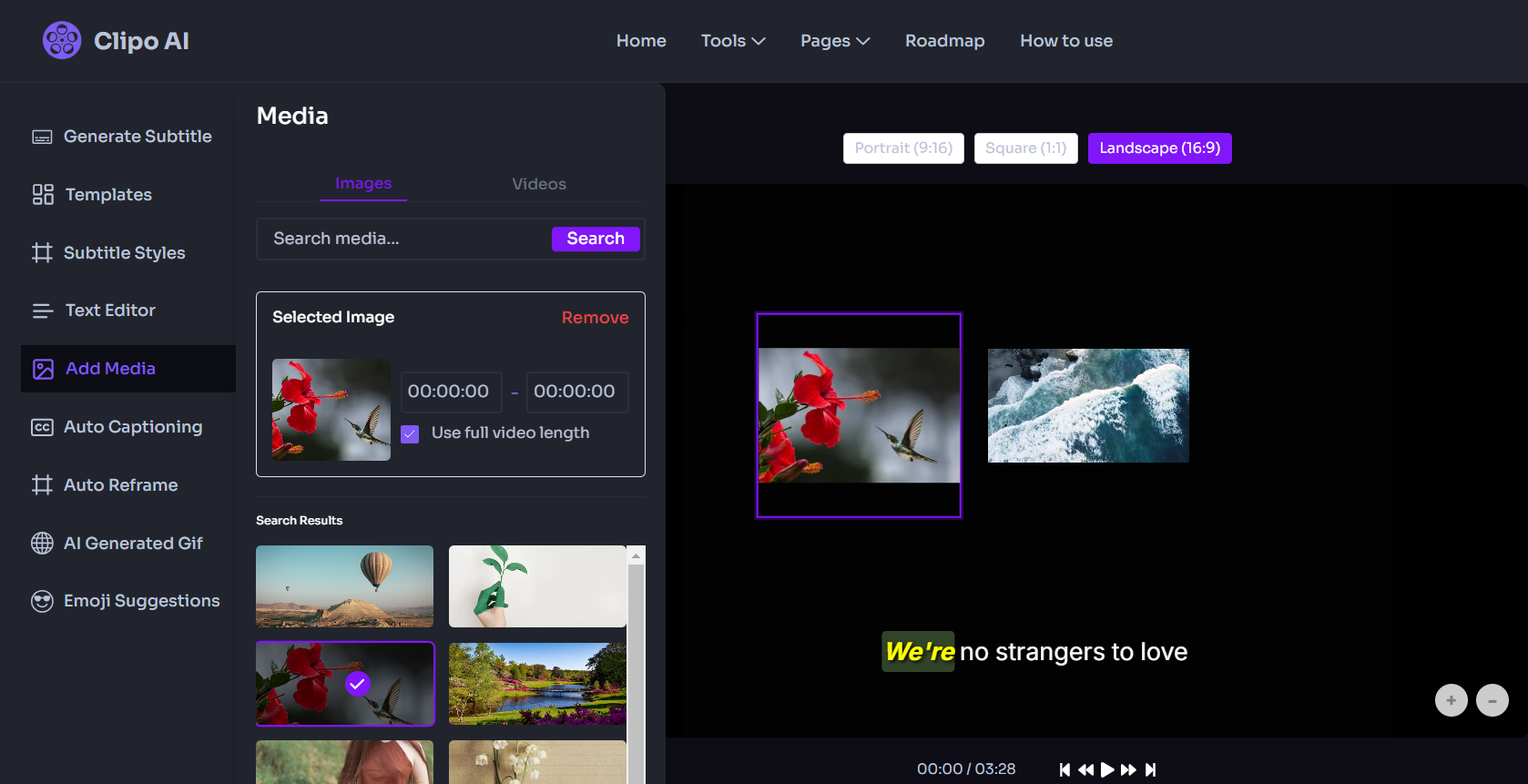1528x784 pixels.
Task: Zoom in with the plus button
Action: tap(1452, 700)
